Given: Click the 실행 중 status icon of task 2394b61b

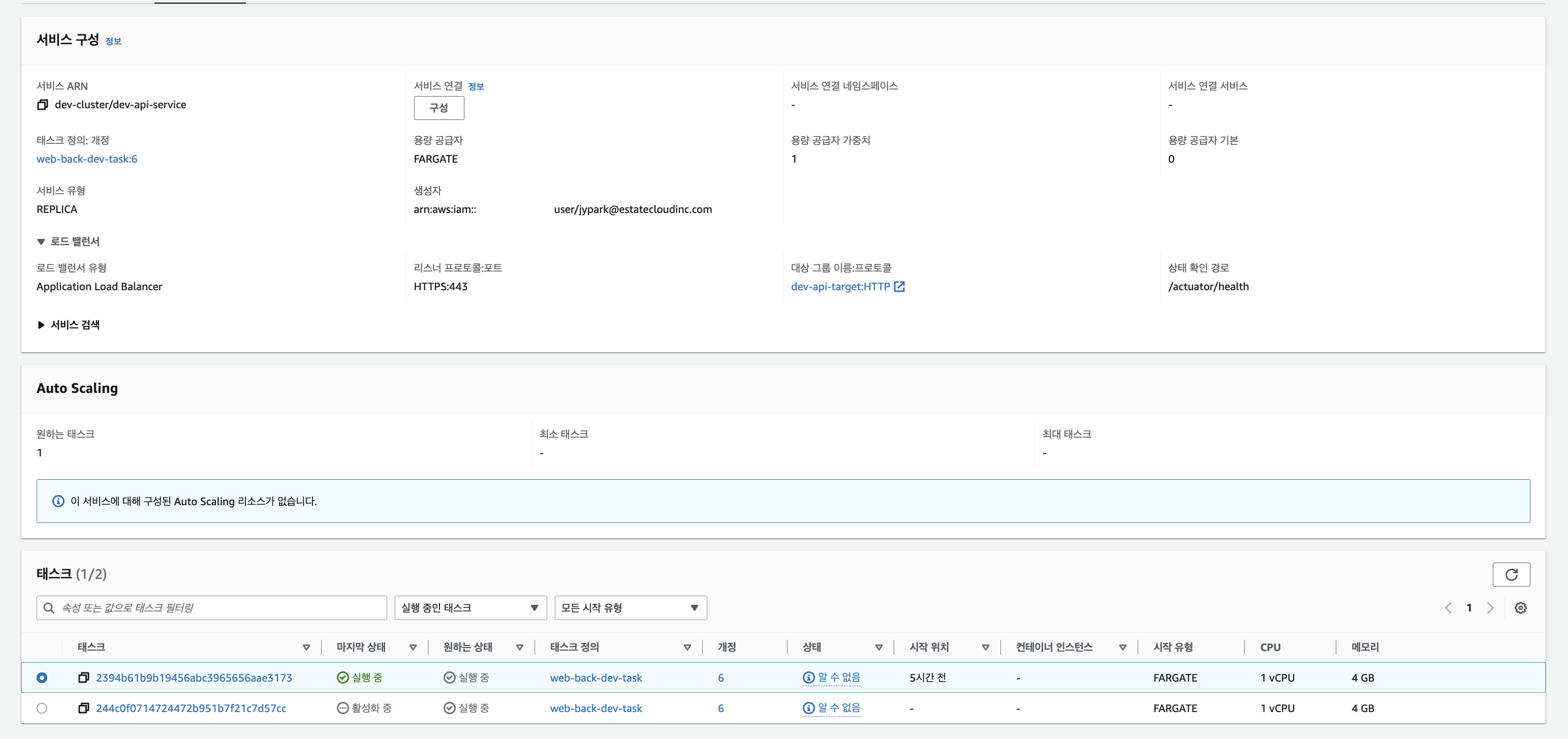Looking at the screenshot, I should coord(342,678).
